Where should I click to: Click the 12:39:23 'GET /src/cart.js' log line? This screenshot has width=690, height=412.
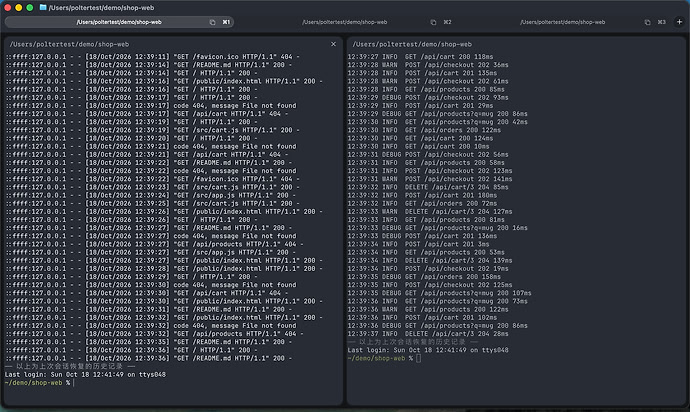(152, 187)
